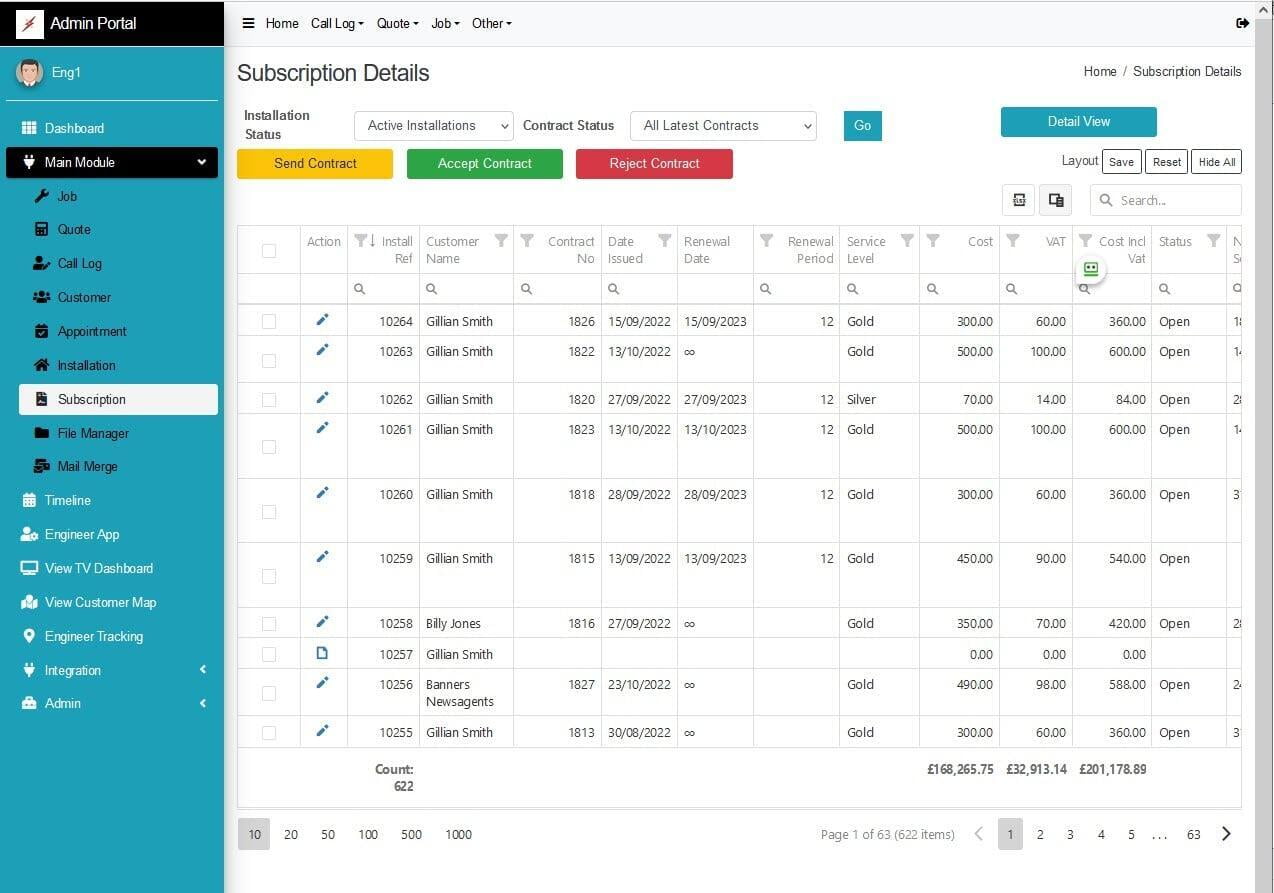
Task: Open Installation in the sidebar
Action: 86,365
